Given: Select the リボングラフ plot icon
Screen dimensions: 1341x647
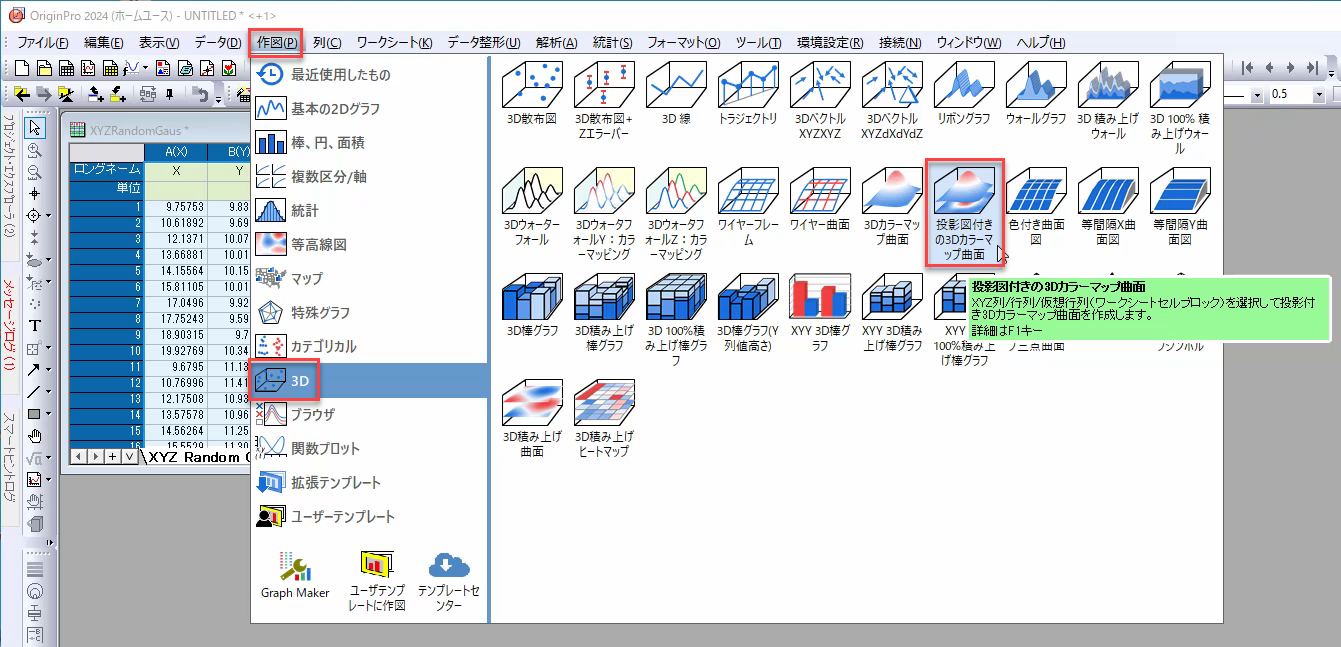Looking at the screenshot, I should 964,92.
